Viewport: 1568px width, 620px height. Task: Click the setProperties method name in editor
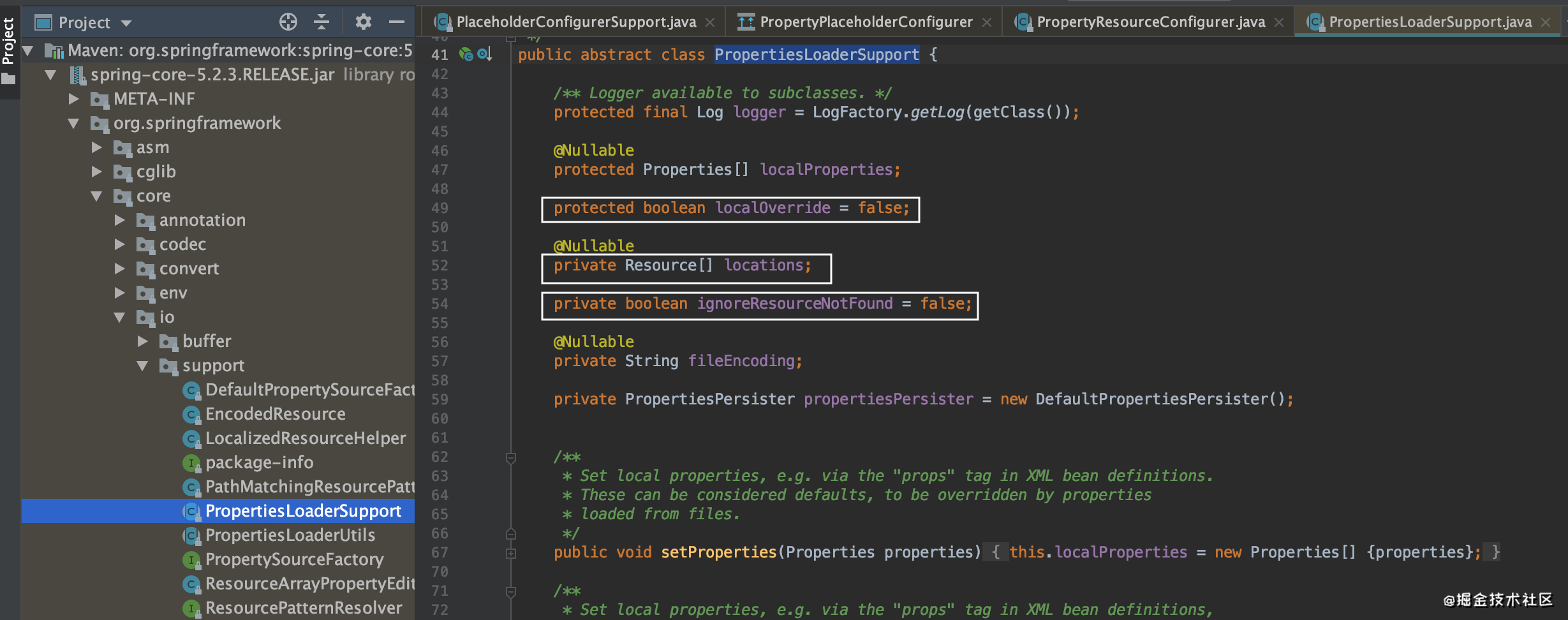[718, 552]
